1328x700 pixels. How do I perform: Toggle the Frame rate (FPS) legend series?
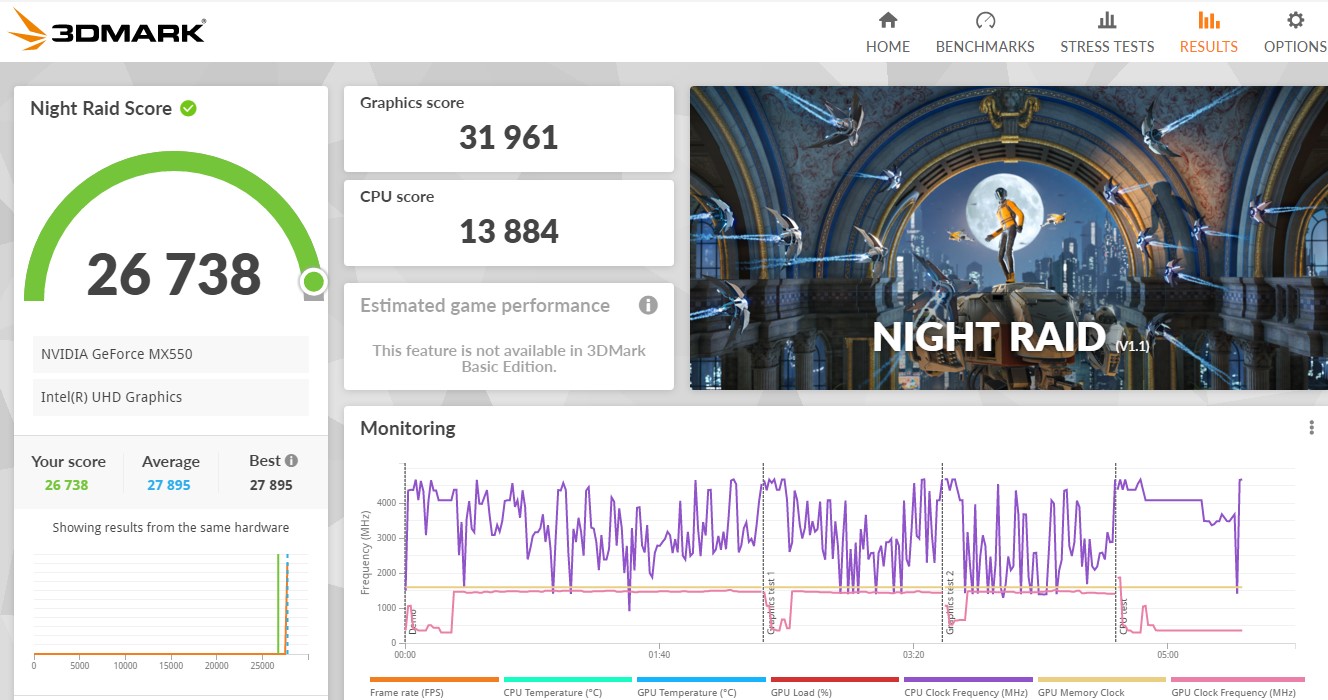pos(434,687)
